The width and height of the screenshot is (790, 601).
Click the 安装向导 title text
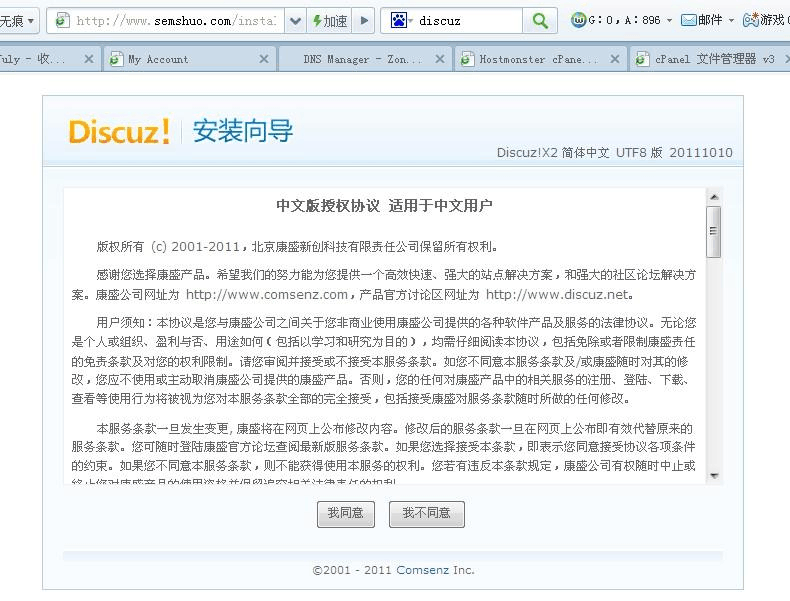pyautogui.click(x=242, y=131)
